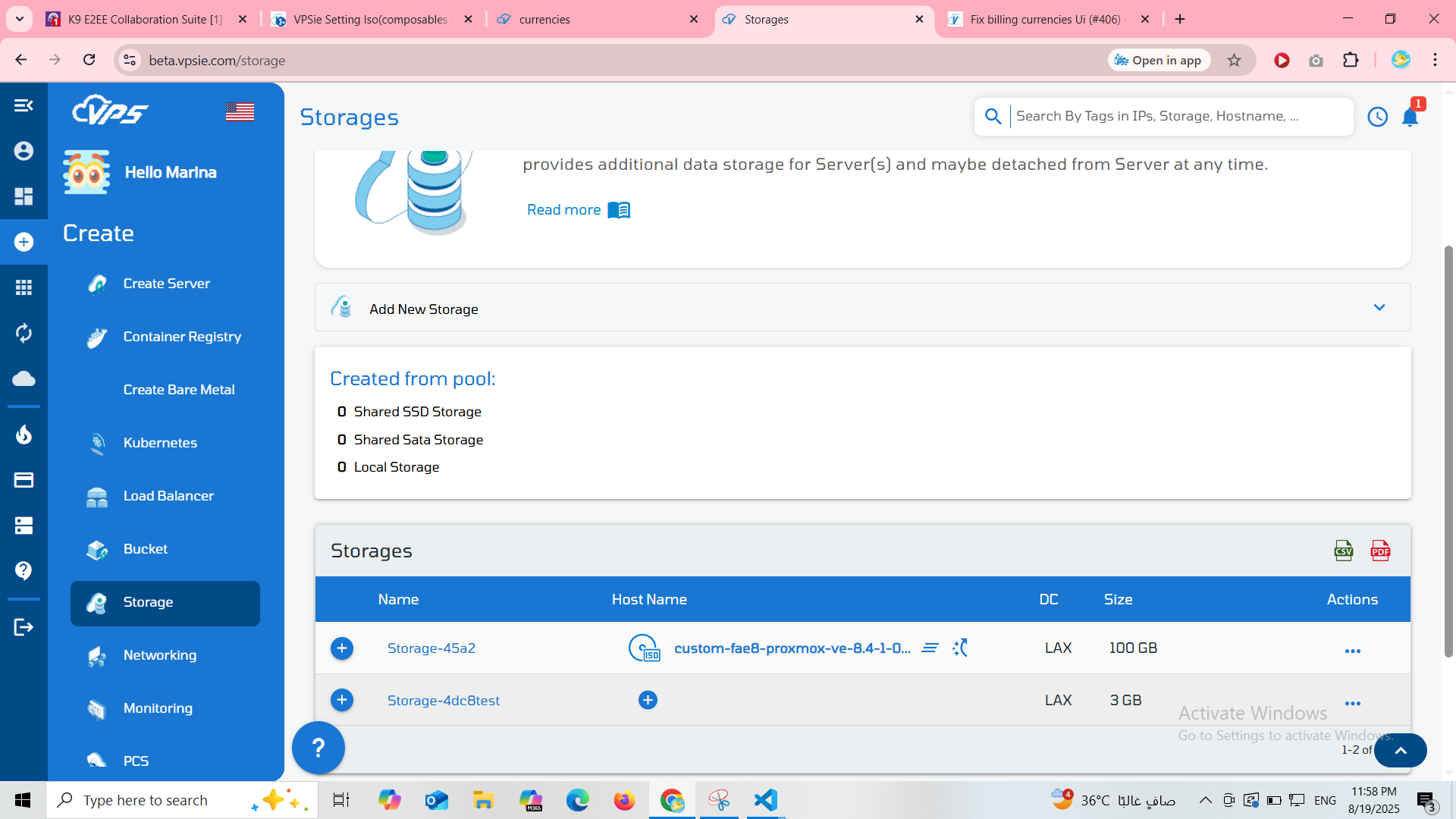Viewport: 1456px width, 819px height.
Task: Open the US flag language selector
Action: click(x=240, y=112)
